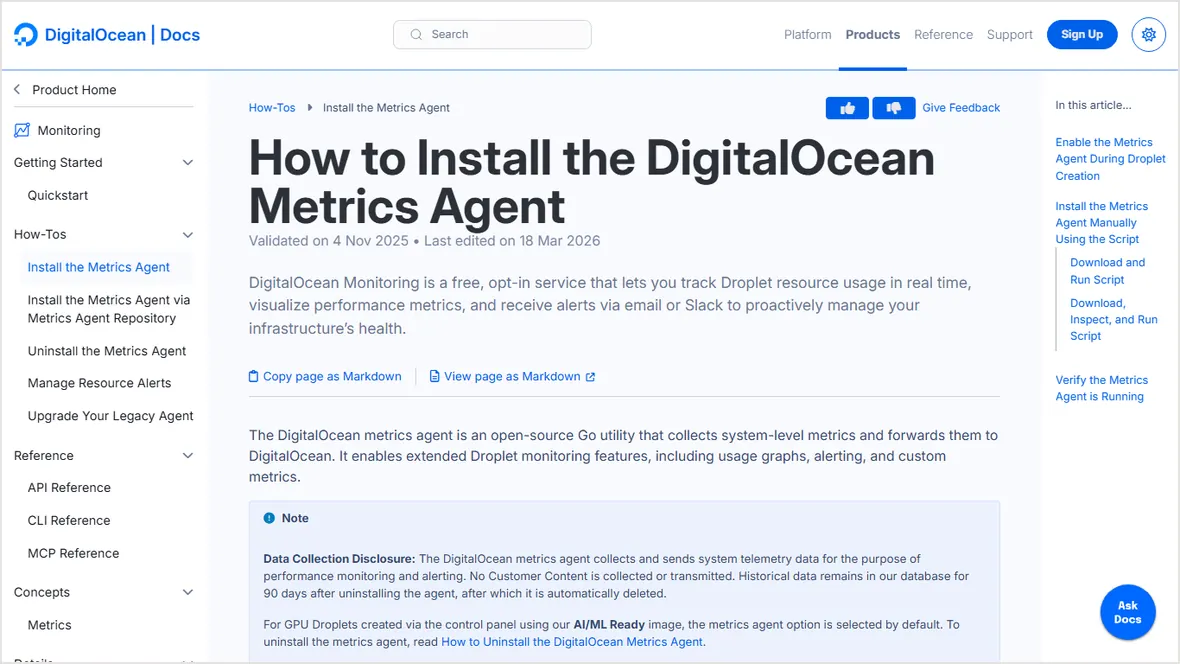The width and height of the screenshot is (1180, 664).
Task: Focus the Search input field
Action: (x=492, y=35)
